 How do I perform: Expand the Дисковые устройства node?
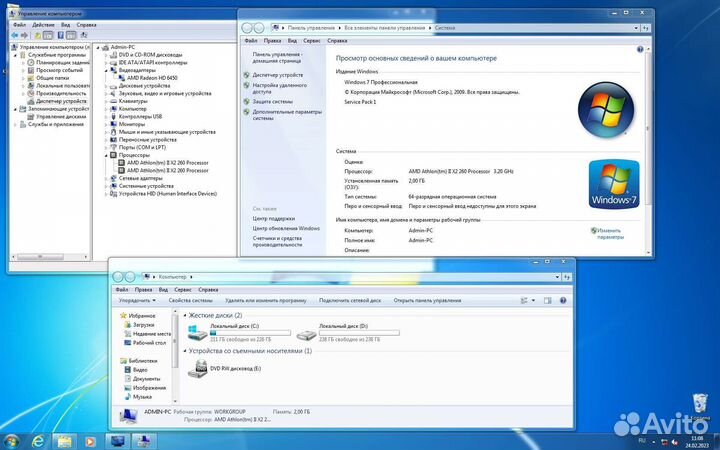pyautogui.click(x=106, y=86)
